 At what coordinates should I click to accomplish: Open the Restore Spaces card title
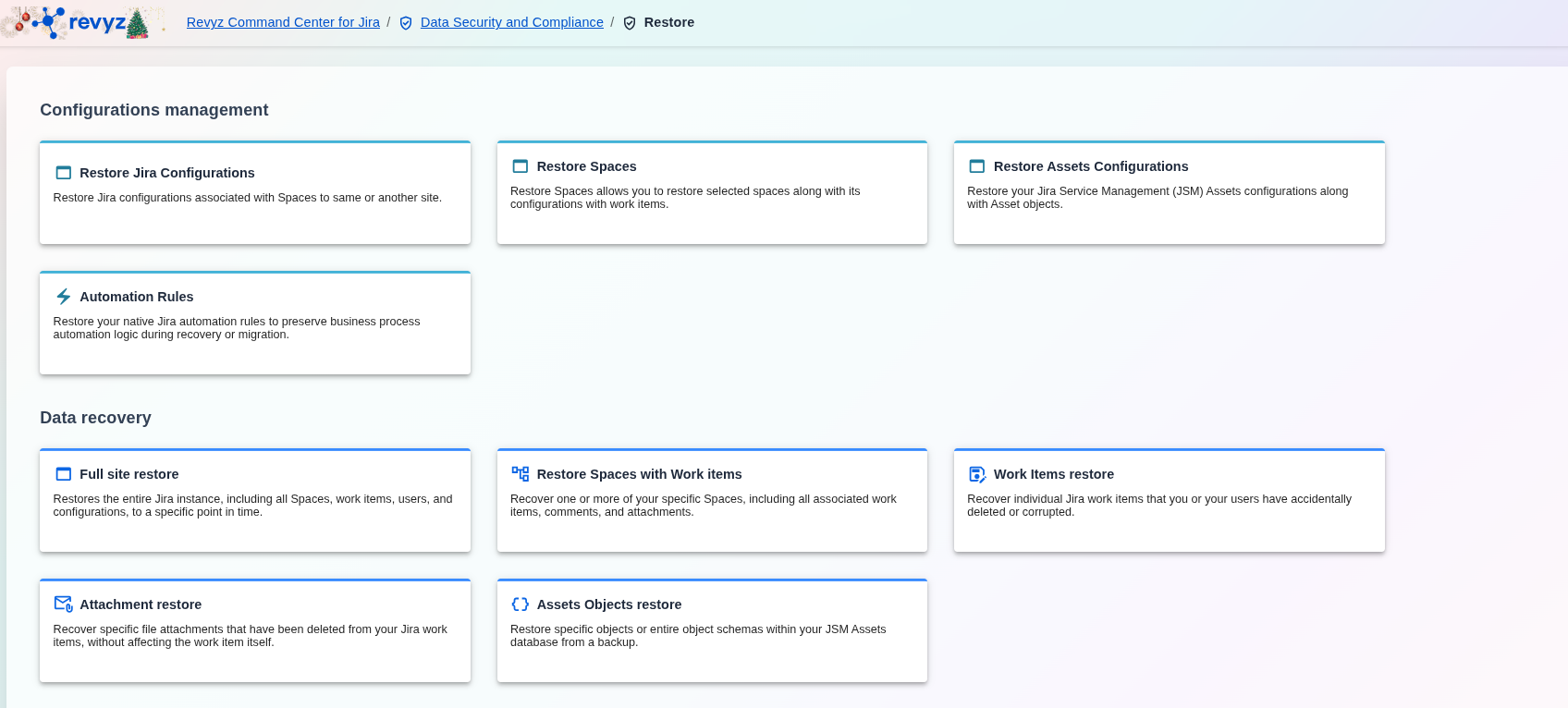586,166
